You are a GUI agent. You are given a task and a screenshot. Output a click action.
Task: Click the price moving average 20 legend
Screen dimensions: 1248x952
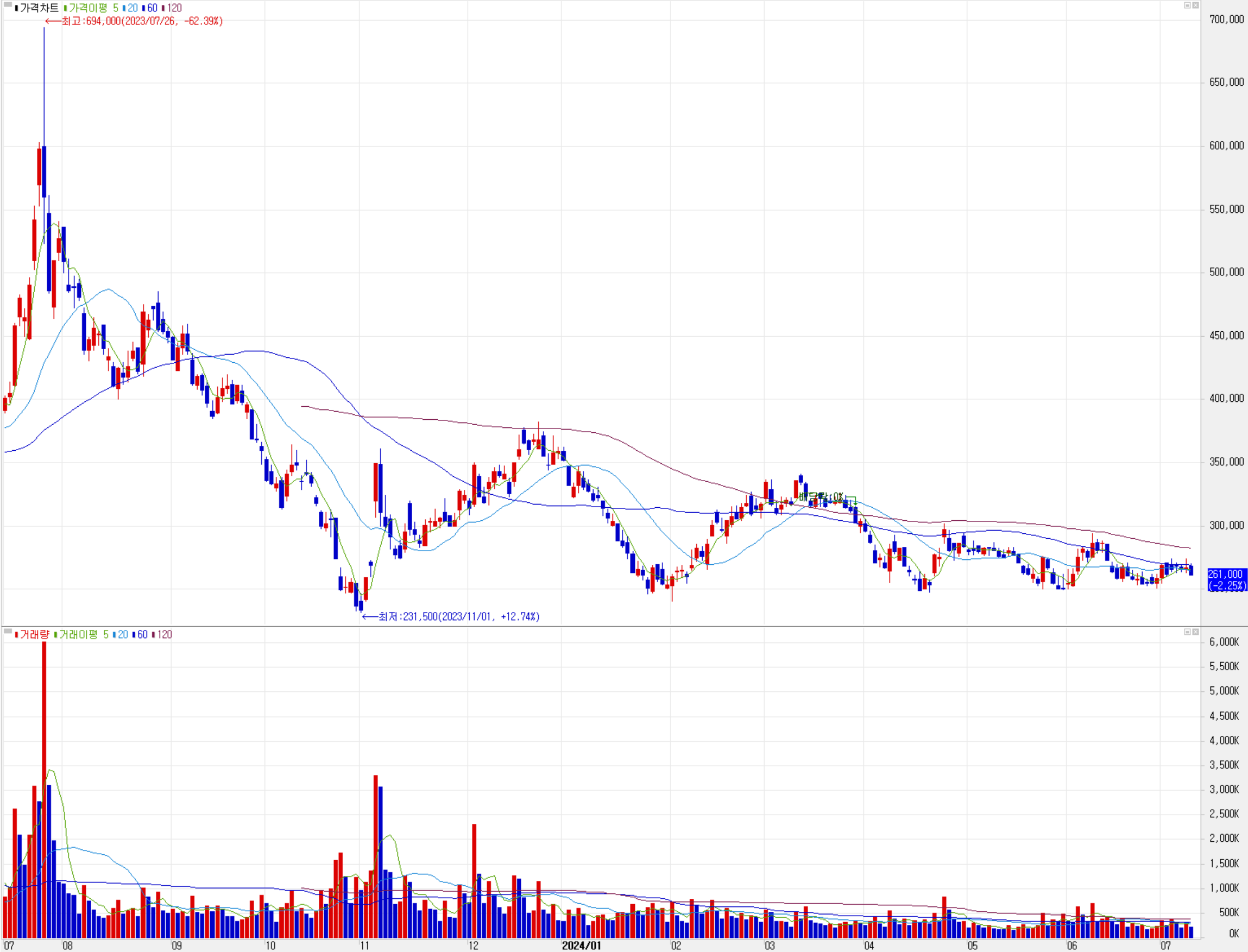pyautogui.click(x=131, y=8)
